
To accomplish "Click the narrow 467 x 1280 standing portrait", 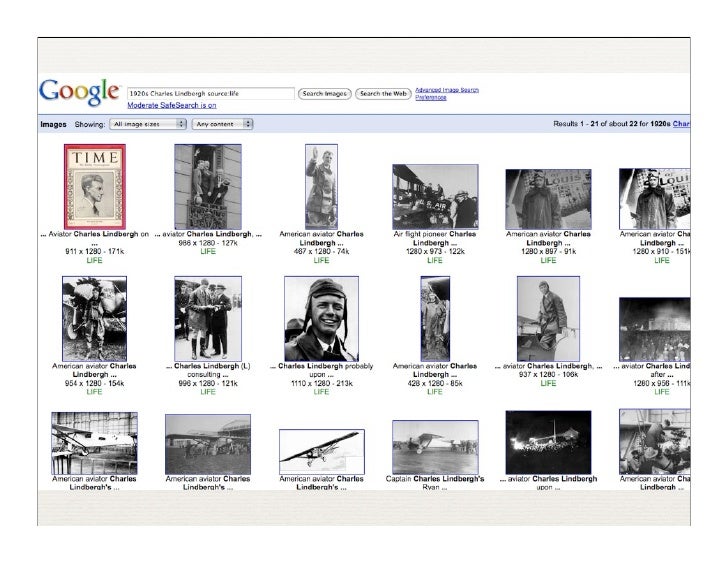I will (321, 186).
